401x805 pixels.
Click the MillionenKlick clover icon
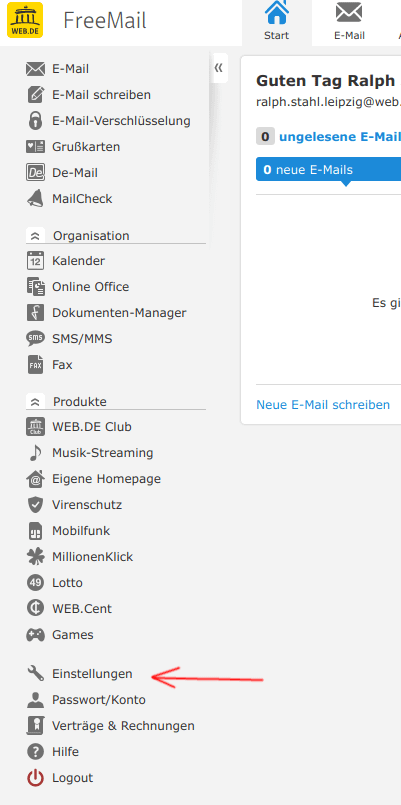pos(35,557)
